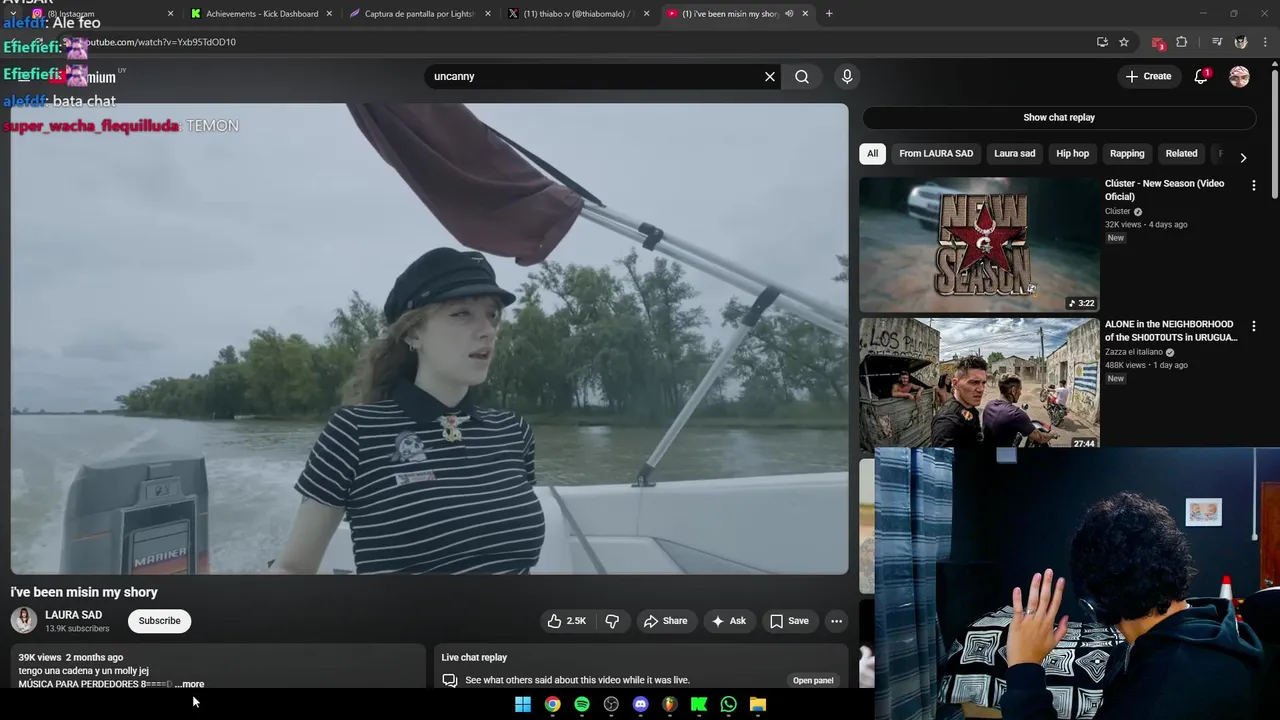The width and height of the screenshot is (1280, 720).
Task: Select the 'From LAURA SAD' chip
Action: 936,153
